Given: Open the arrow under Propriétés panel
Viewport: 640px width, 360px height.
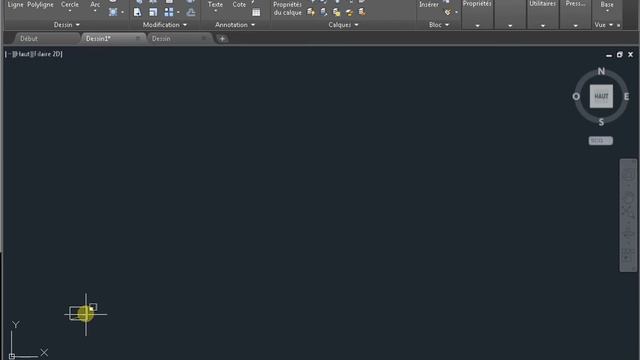Looking at the screenshot, I should (x=477, y=26).
